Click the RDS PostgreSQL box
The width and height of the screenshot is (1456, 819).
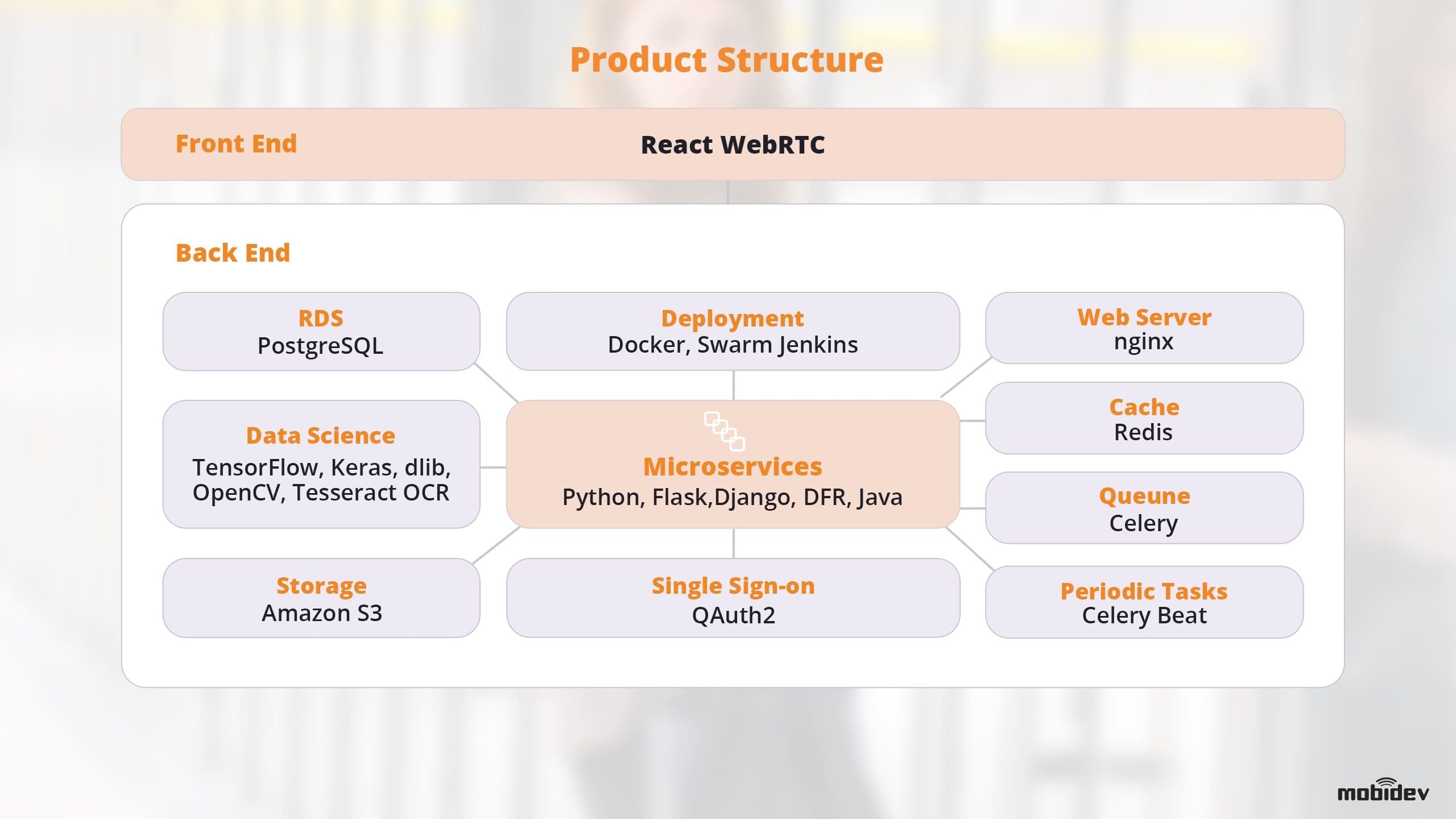tap(321, 332)
